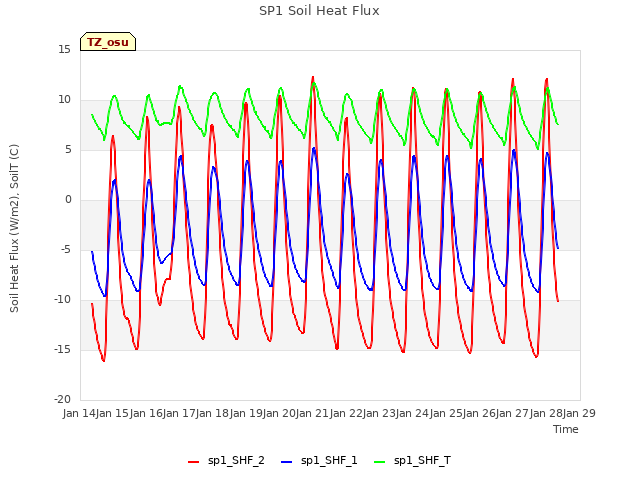Viewport: 640px width, 480px height.
Task: Select the Jan 20 x-axis tick label
Action: click(279, 413)
